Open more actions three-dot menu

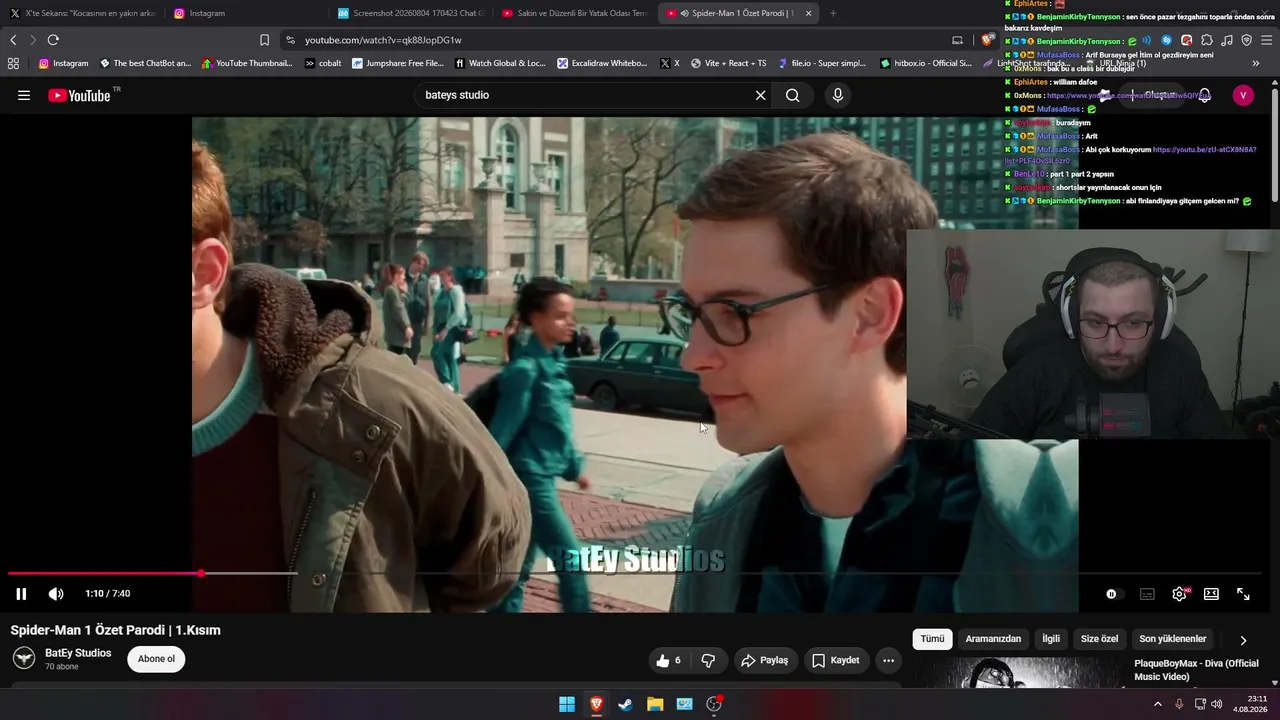(x=888, y=660)
